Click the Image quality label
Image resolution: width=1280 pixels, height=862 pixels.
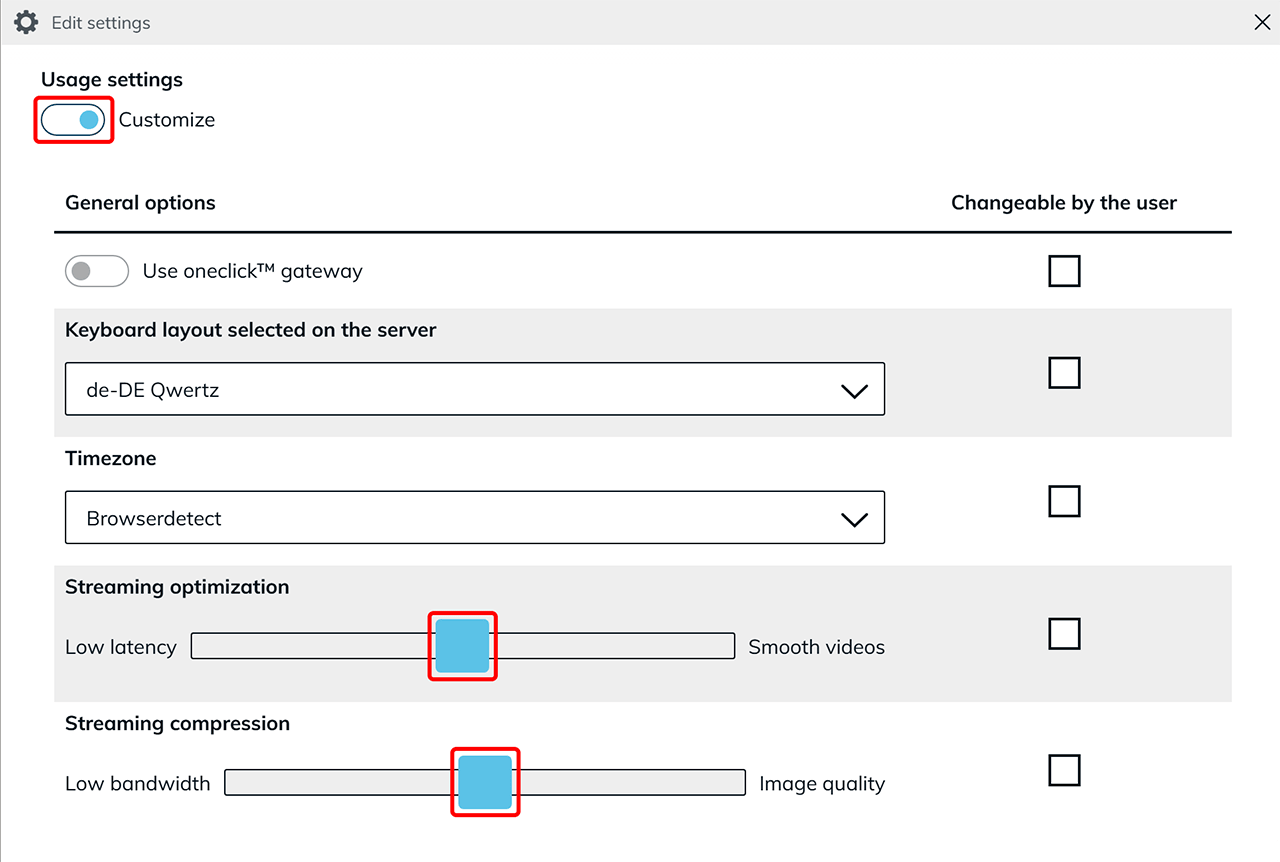(x=822, y=783)
